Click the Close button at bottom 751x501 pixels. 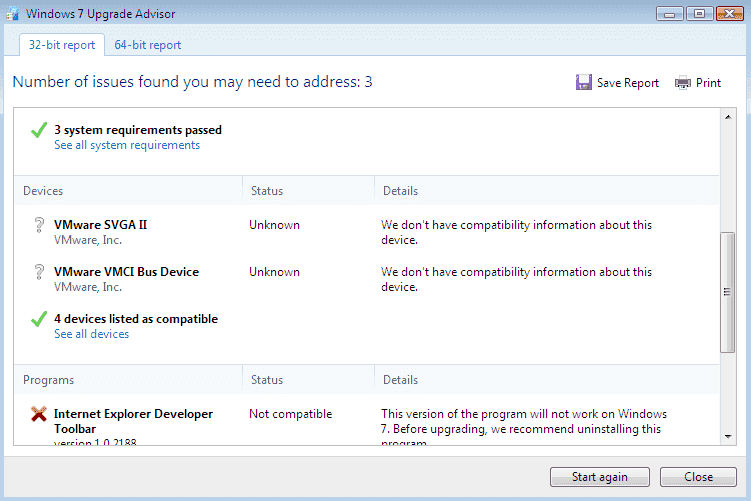698,477
